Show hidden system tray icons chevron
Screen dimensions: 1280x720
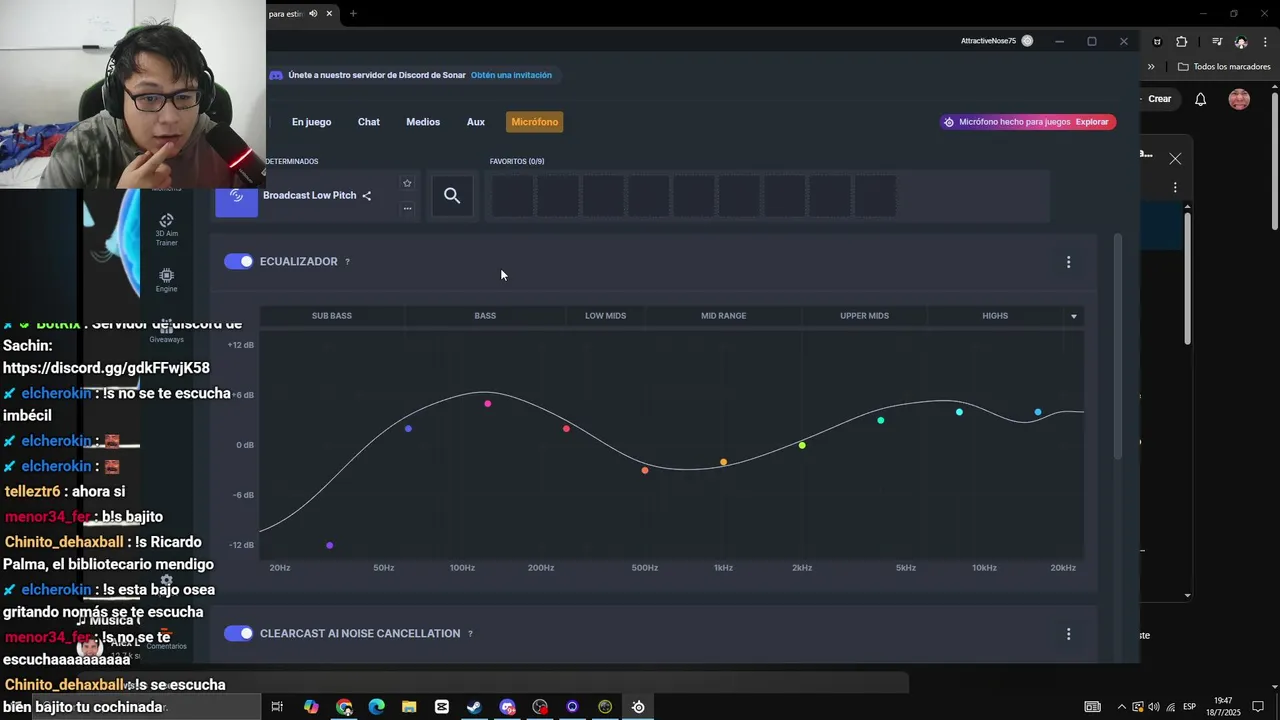point(1121,707)
